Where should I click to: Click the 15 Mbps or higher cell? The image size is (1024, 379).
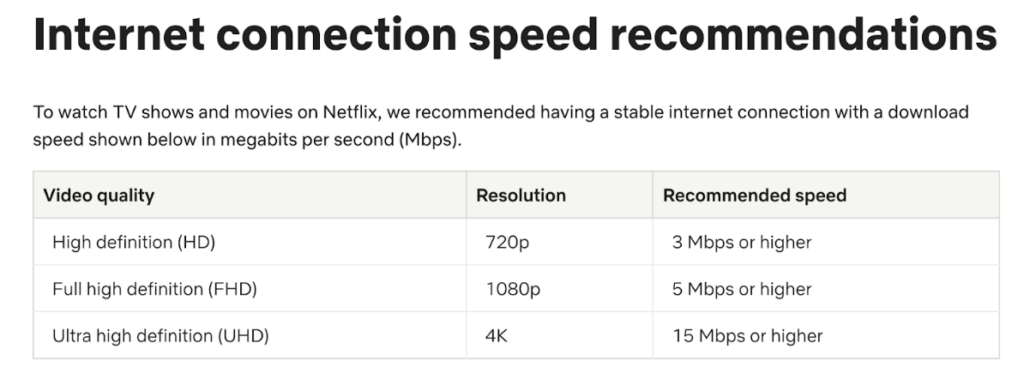click(825, 336)
